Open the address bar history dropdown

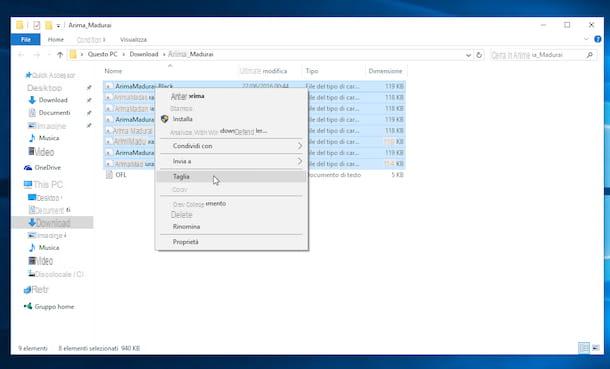point(468,55)
